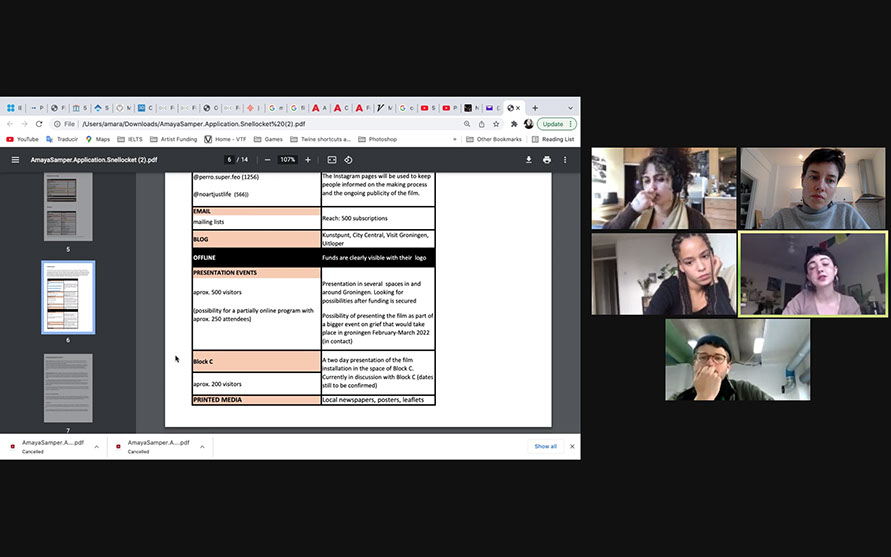The image size is (891, 557).
Task: Click the Chrome Update button
Action: pyautogui.click(x=553, y=124)
